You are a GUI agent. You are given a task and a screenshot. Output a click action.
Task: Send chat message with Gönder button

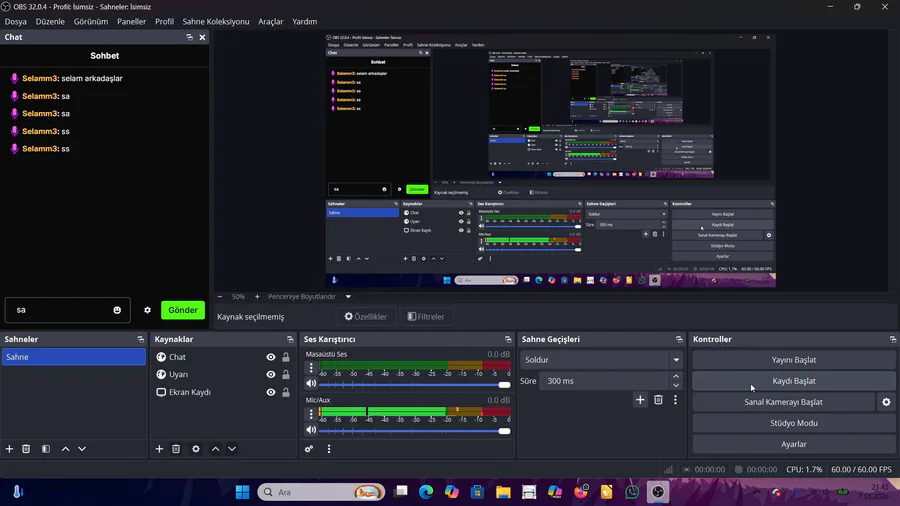183,310
